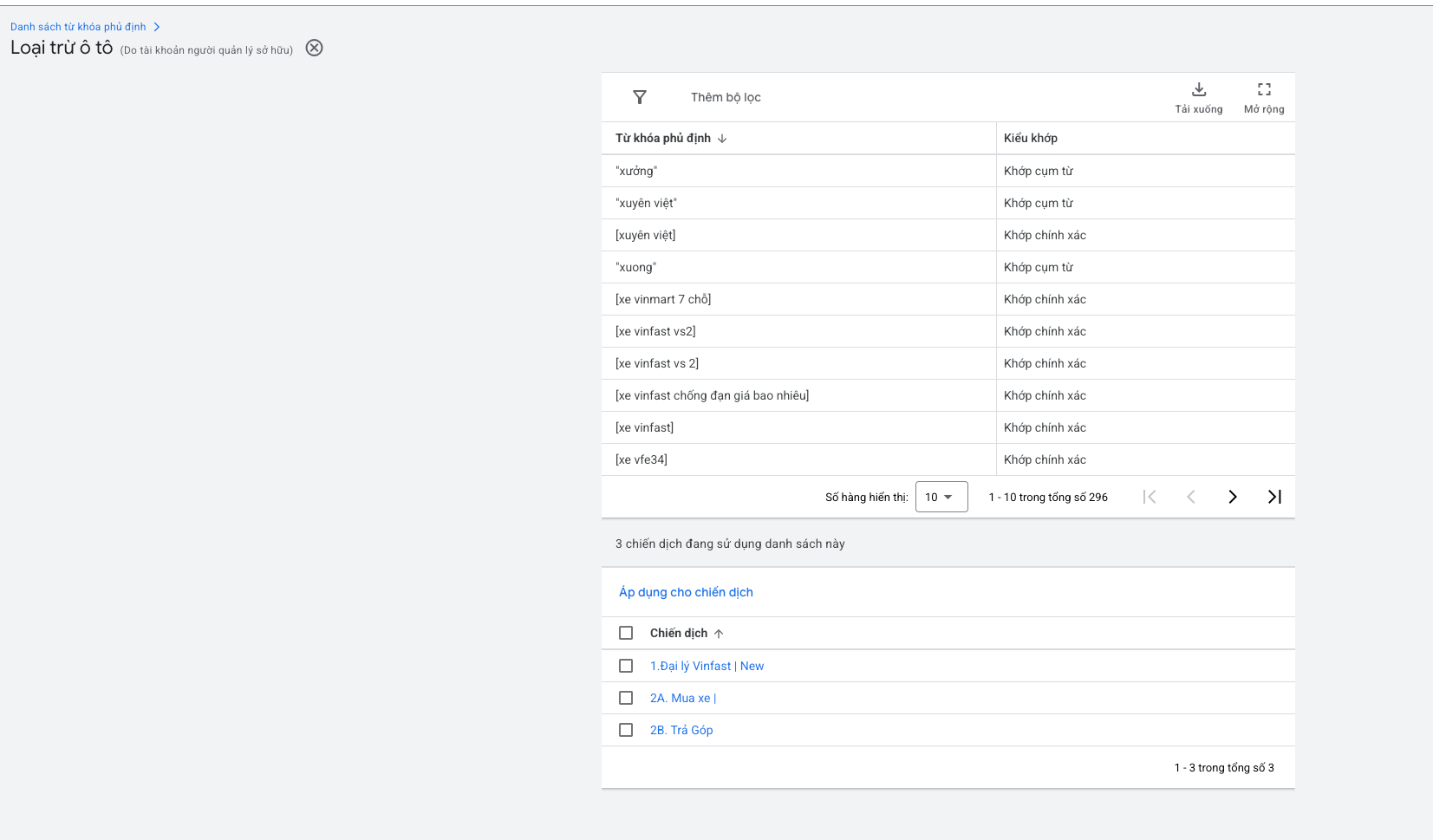Click 1 - 10 trong tổng số 296 text
This screenshot has width=1433, height=840.
coord(1048,497)
